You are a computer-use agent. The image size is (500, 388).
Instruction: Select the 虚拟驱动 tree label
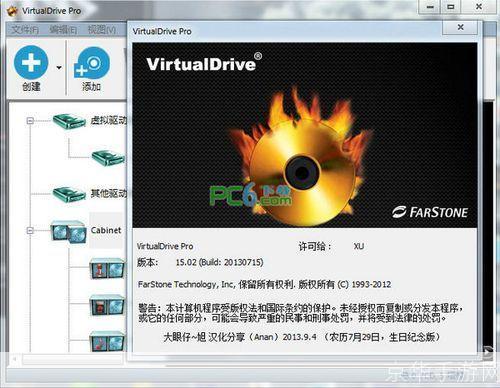tap(109, 120)
